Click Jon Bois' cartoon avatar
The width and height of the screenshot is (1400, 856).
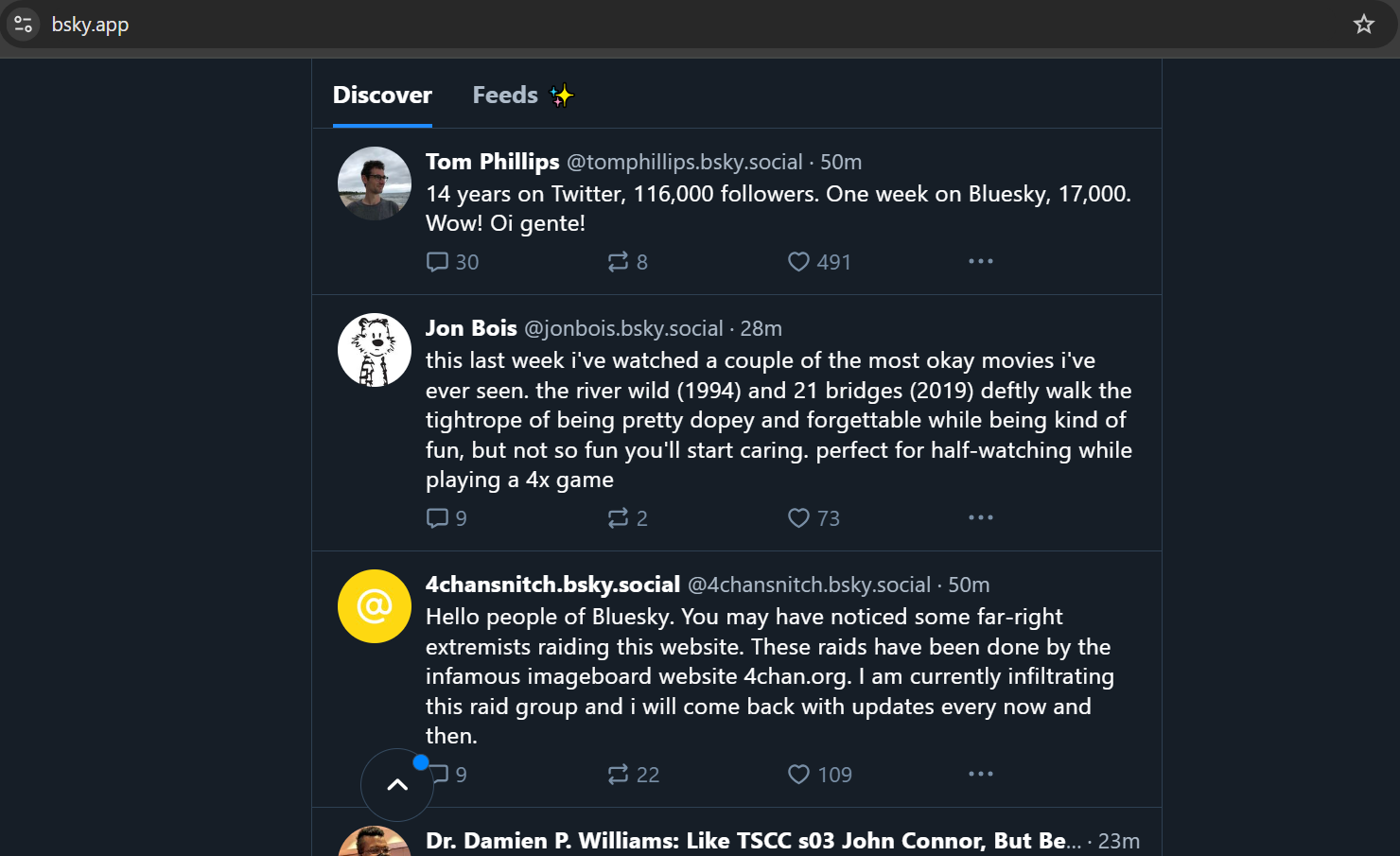[375, 350]
